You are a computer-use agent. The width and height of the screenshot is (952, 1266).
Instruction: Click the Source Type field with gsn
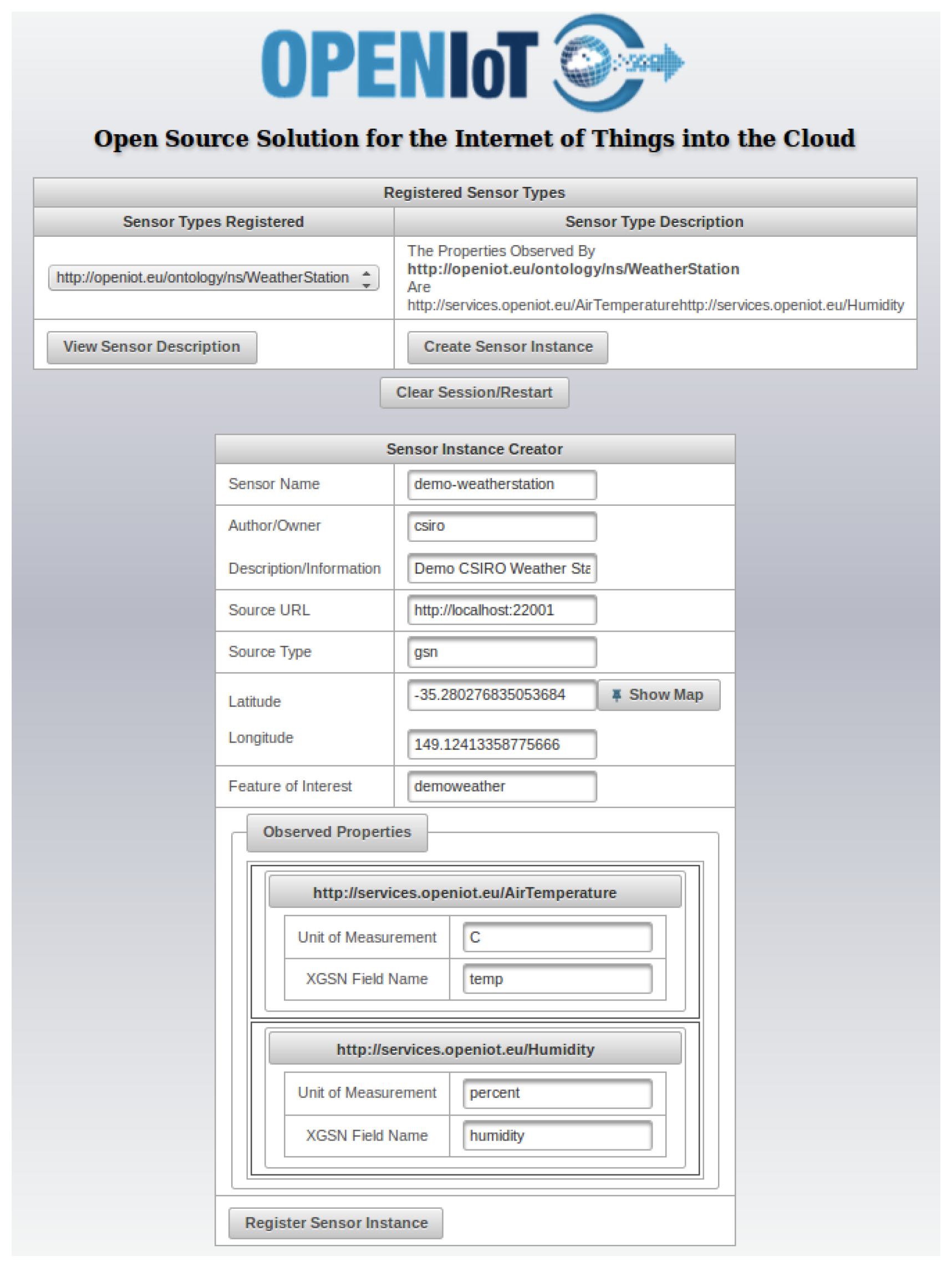pos(502,652)
